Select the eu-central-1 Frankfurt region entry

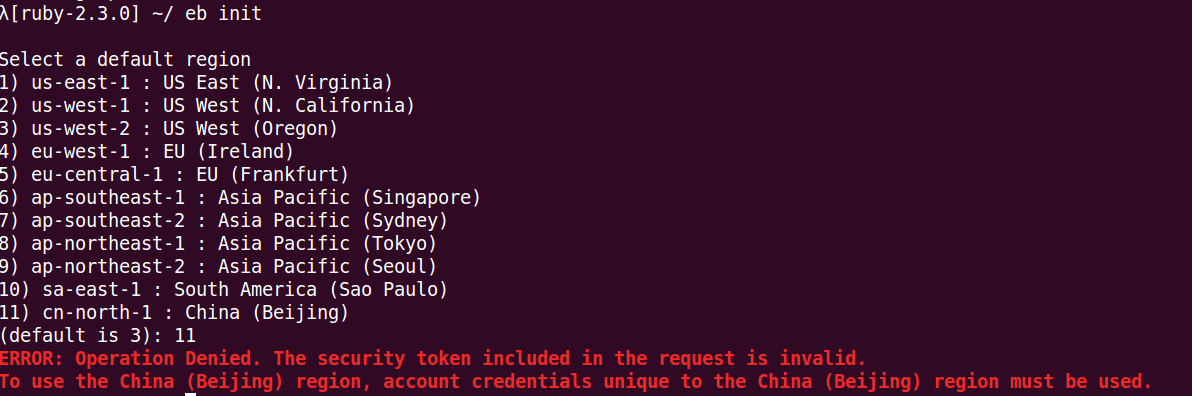[174, 174]
